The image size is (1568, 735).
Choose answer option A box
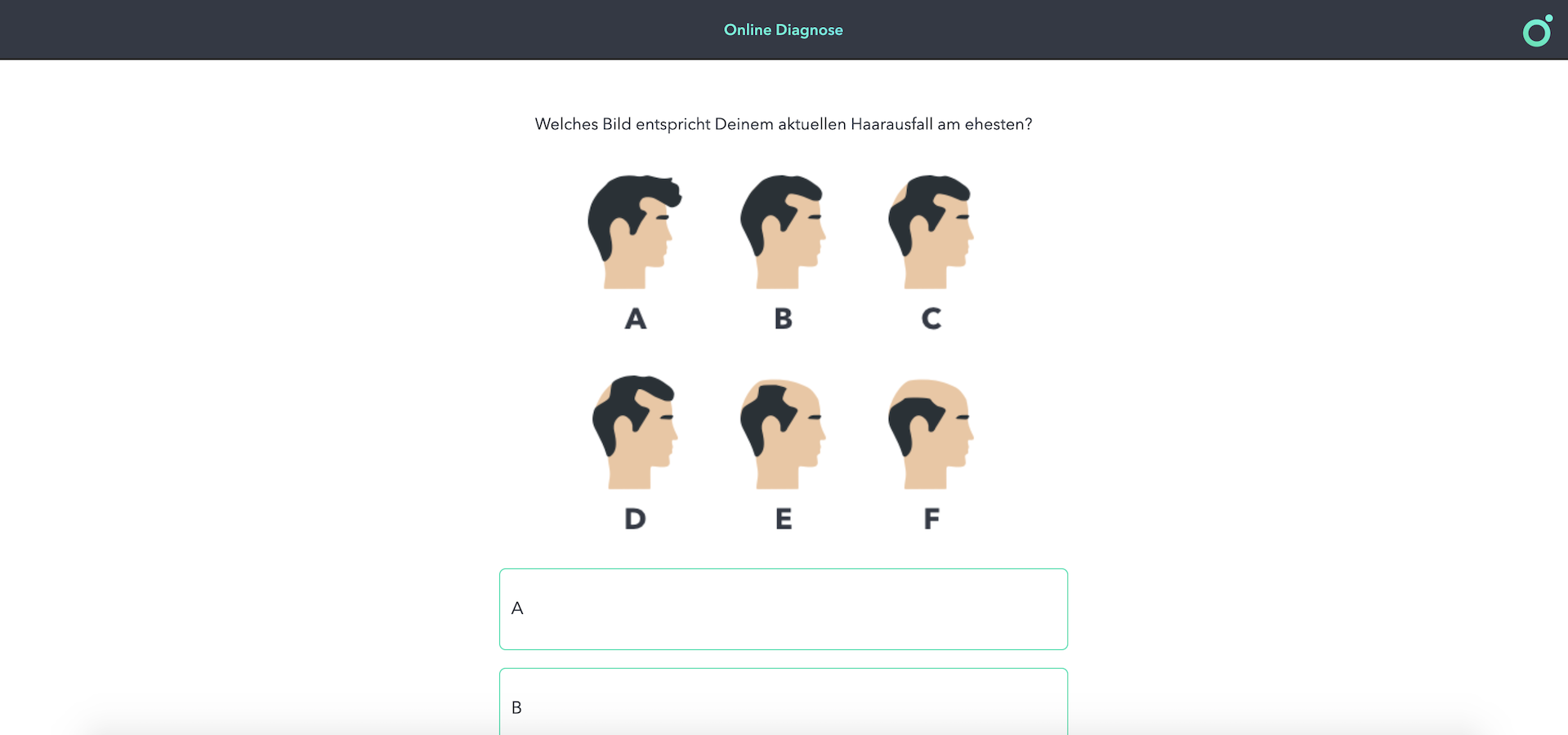coord(784,609)
